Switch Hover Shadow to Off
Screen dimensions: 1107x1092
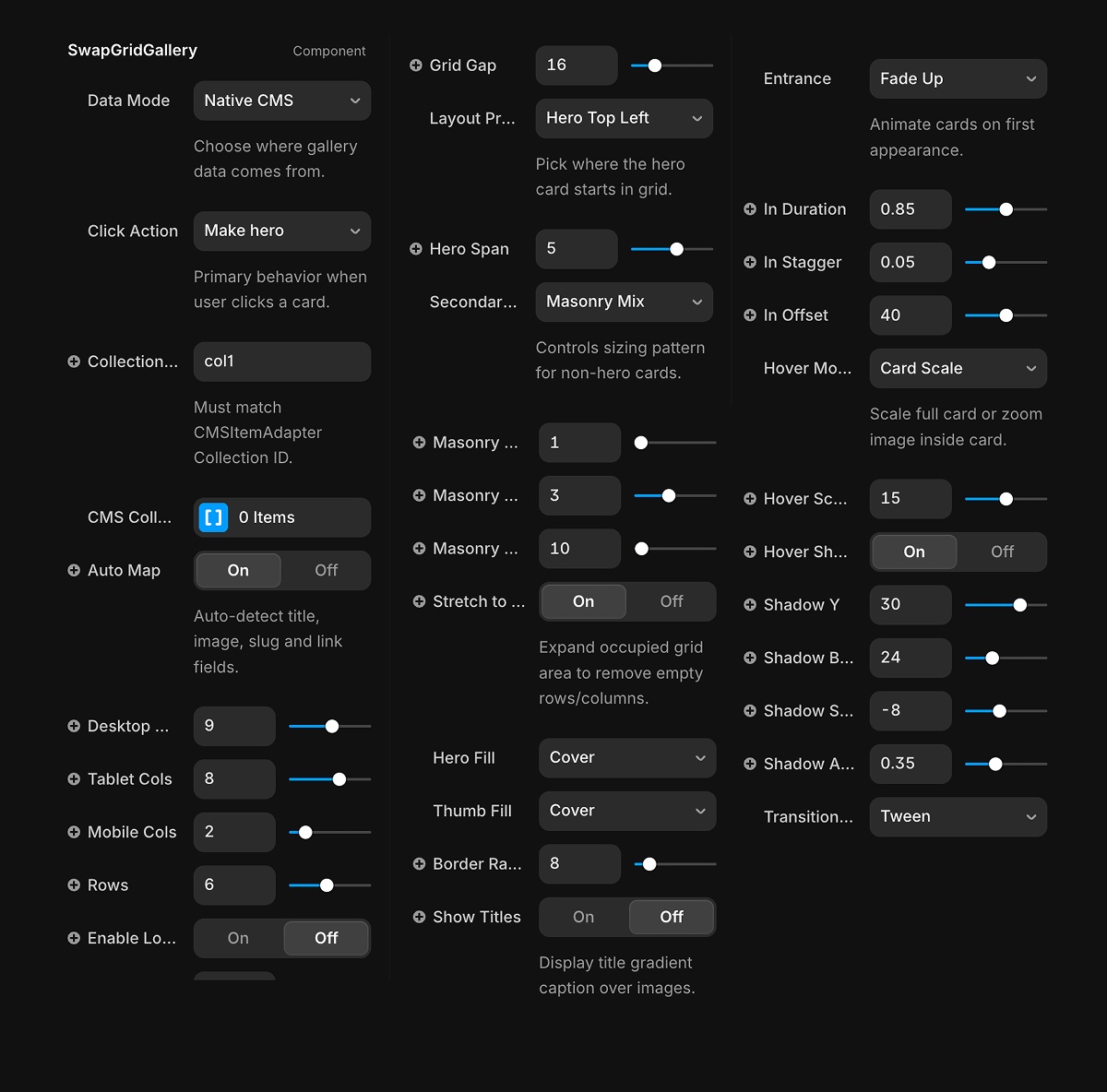[x=1002, y=552]
